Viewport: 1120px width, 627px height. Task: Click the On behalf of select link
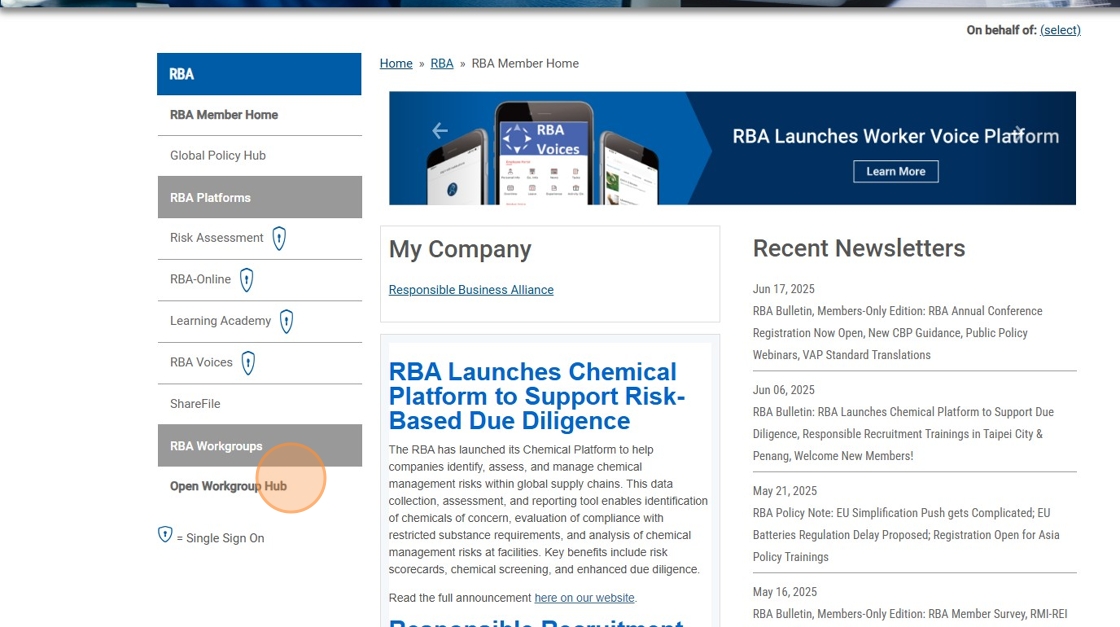click(1060, 30)
